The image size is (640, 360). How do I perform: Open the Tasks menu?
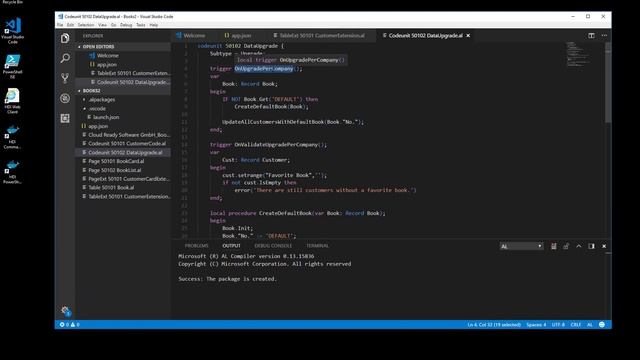point(141,25)
